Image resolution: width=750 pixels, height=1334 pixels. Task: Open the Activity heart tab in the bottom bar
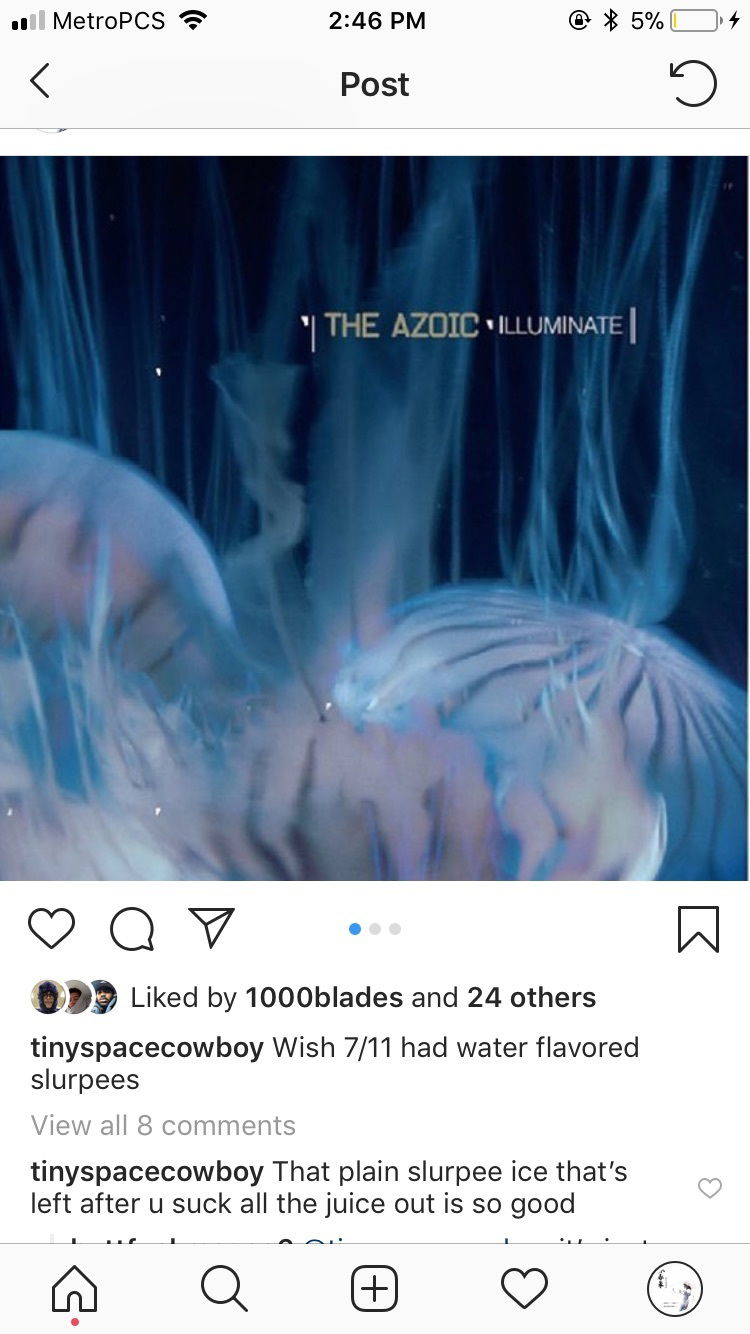524,1288
